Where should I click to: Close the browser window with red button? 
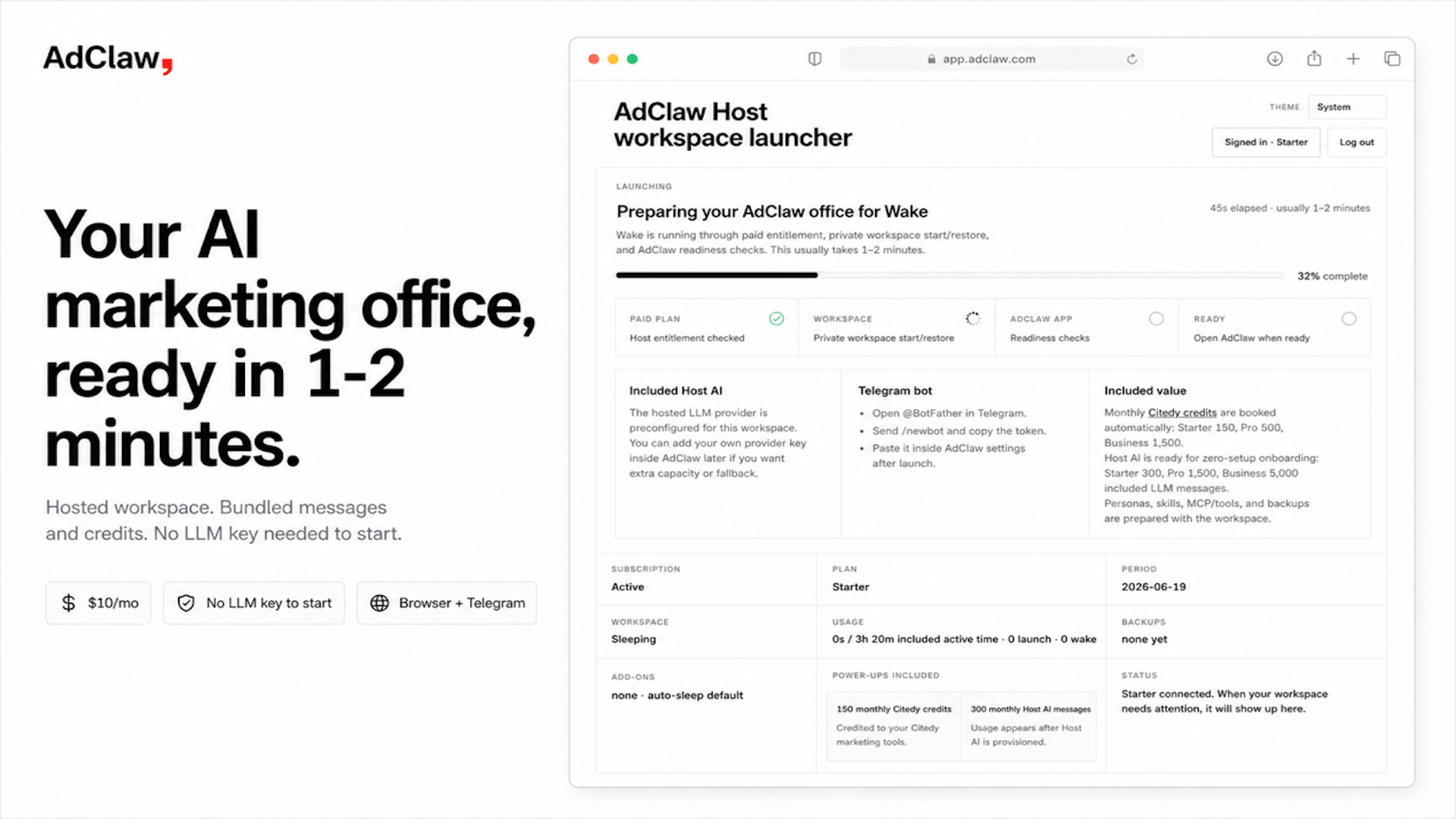594,59
